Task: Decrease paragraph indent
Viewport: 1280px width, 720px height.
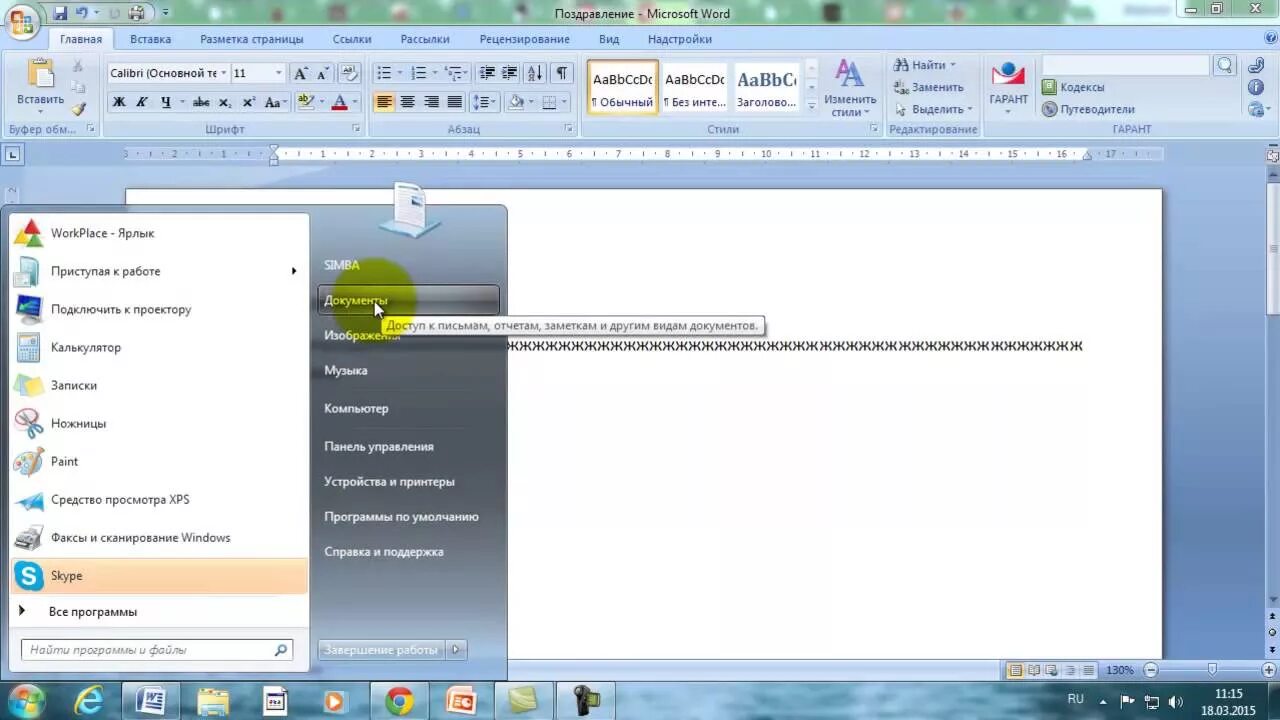Action: coord(487,73)
